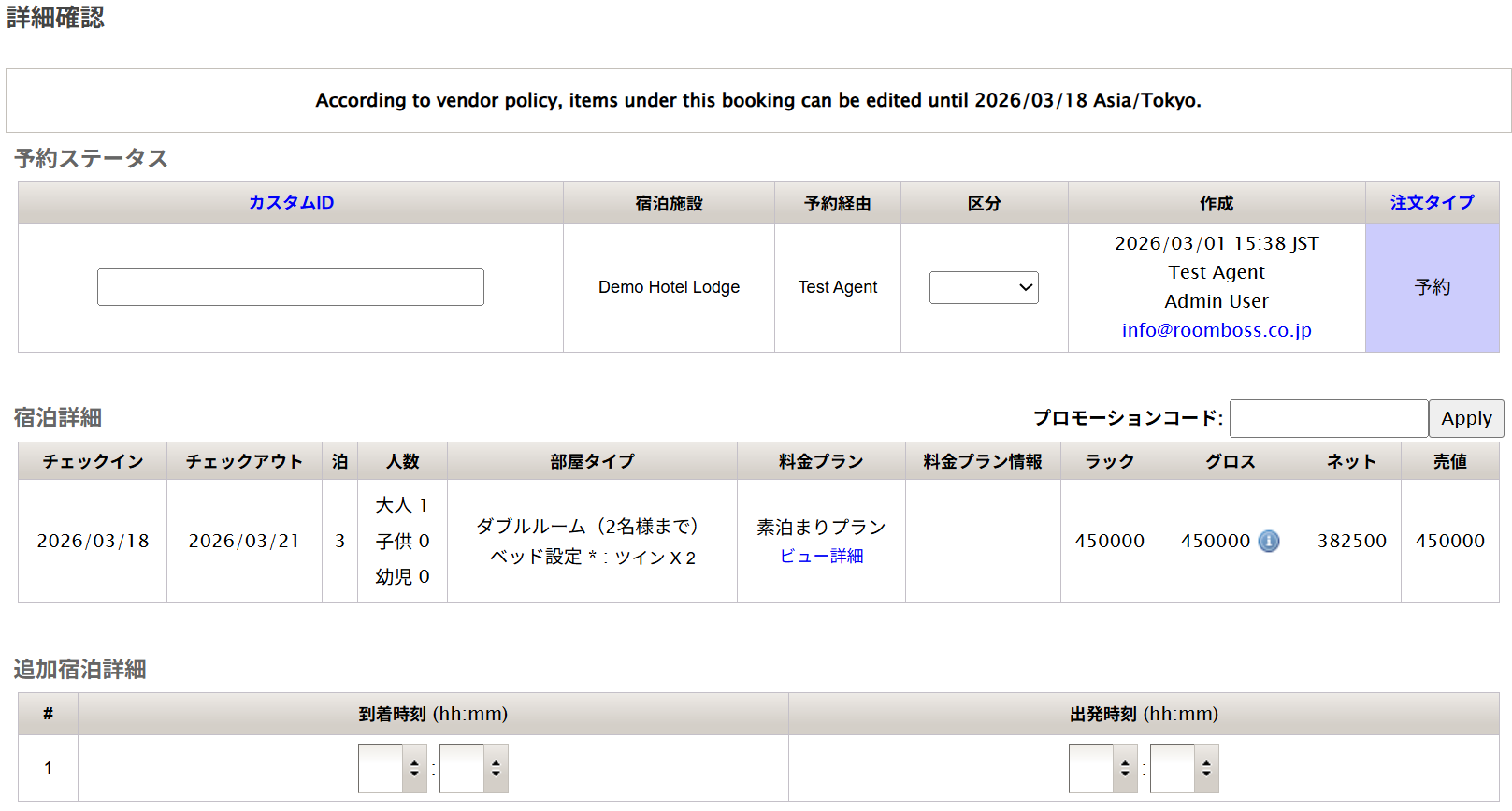Open the 区分 dropdown

(984, 287)
